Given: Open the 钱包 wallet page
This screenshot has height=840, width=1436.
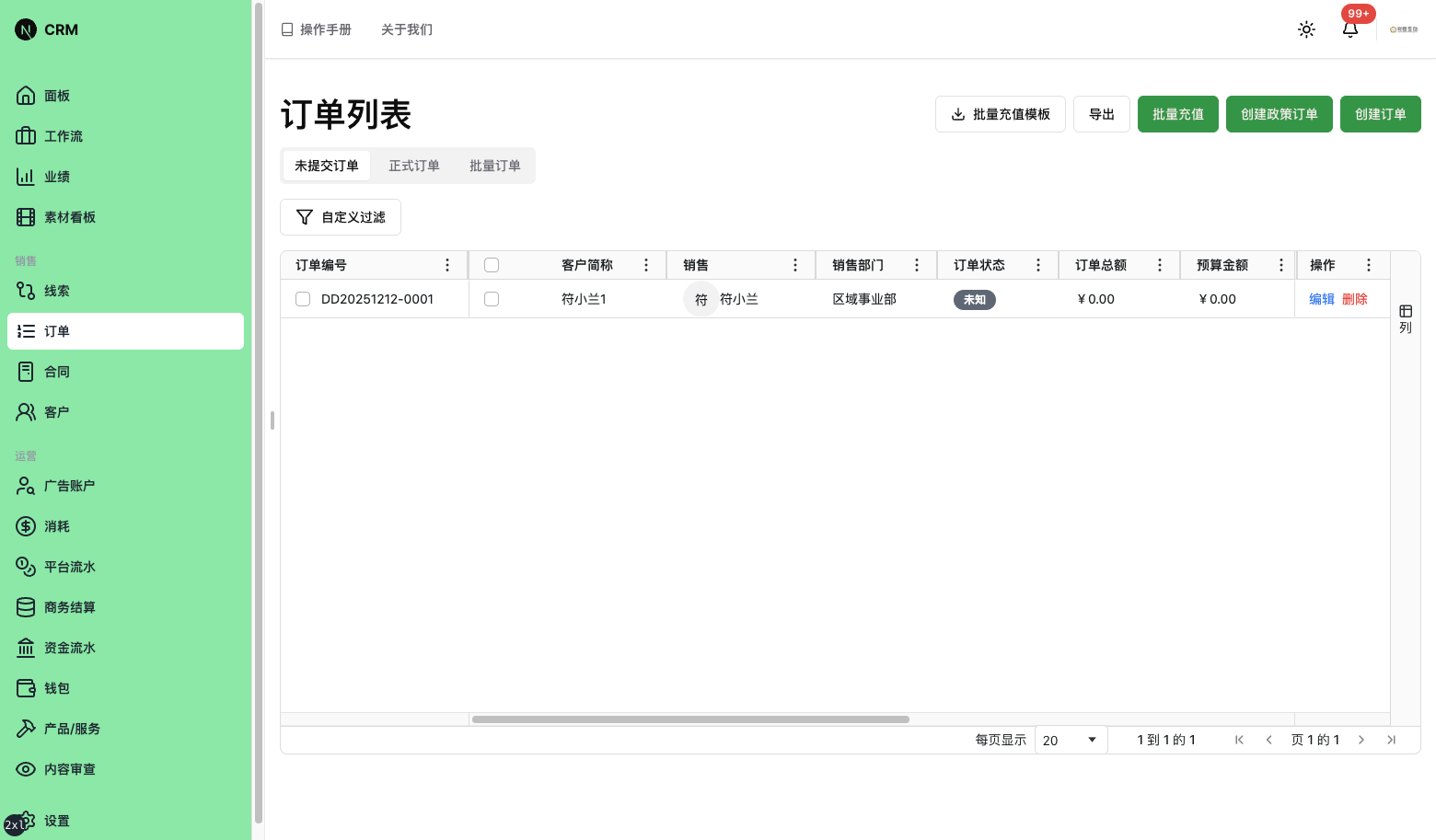Looking at the screenshot, I should (x=55, y=687).
